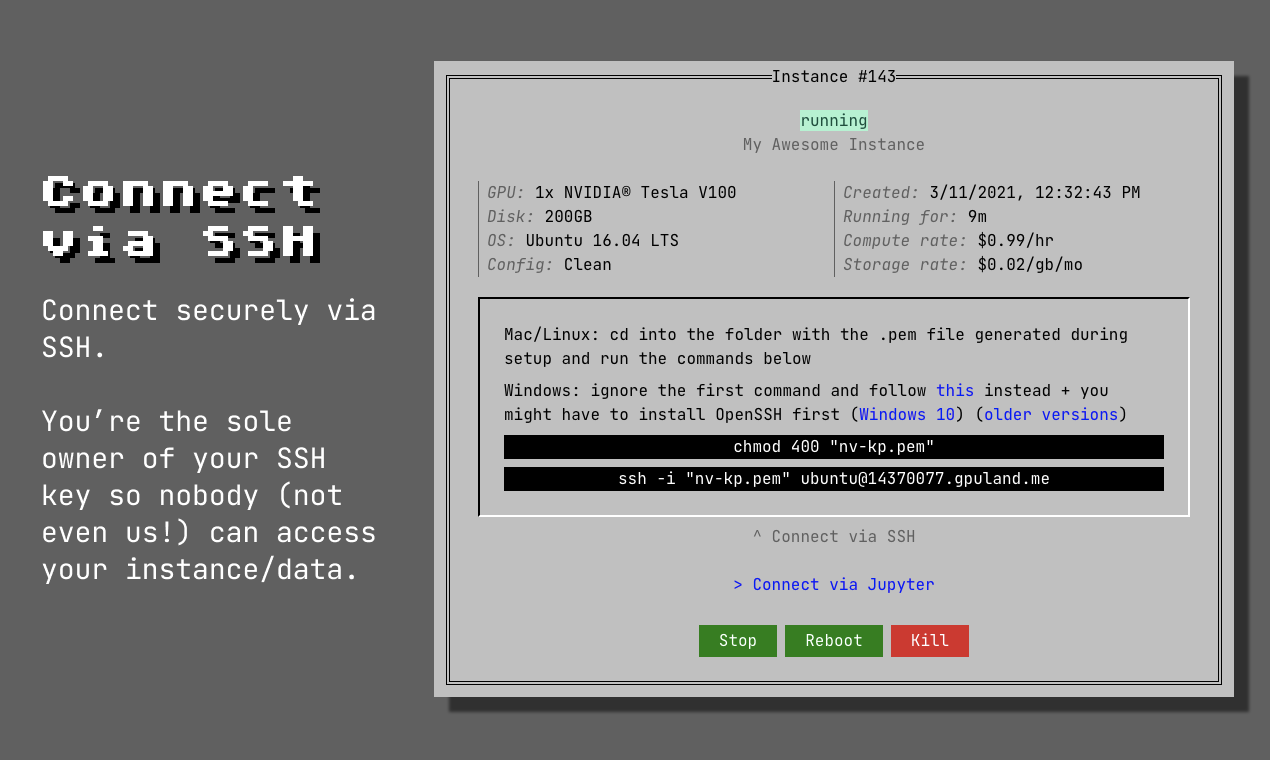
Task: Collapse the 'Connect via SSH' section
Action: (x=833, y=536)
